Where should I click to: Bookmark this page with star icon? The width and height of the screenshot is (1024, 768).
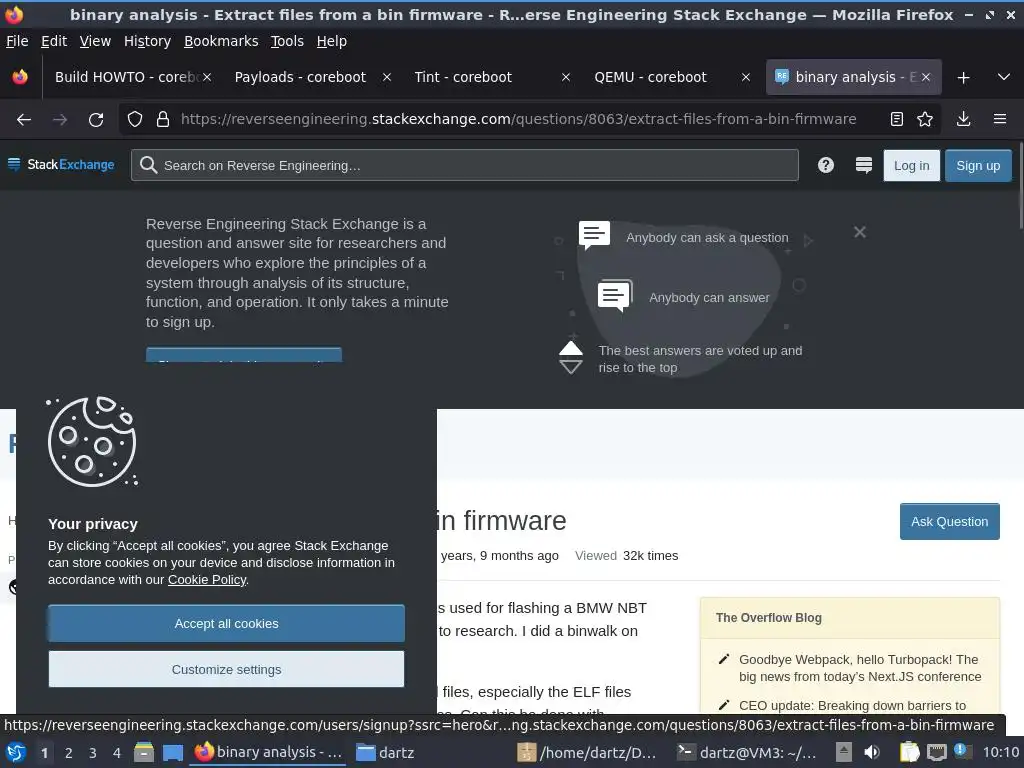pyautogui.click(x=925, y=119)
